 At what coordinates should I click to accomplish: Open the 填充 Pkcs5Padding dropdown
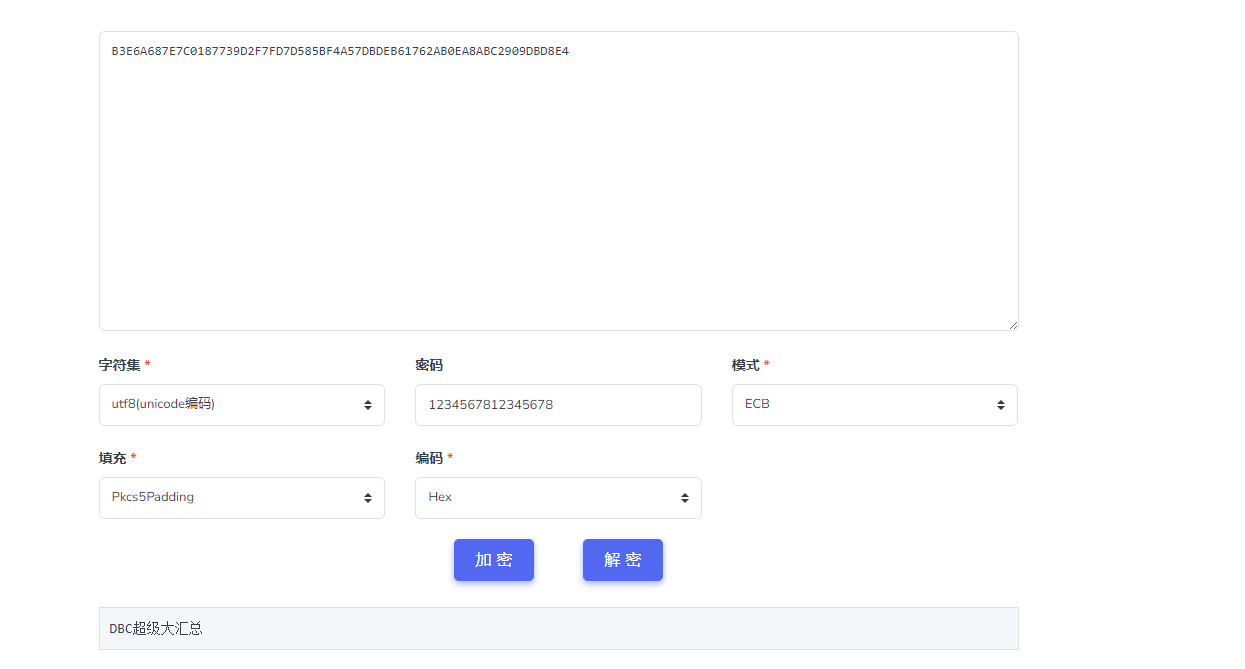click(242, 498)
